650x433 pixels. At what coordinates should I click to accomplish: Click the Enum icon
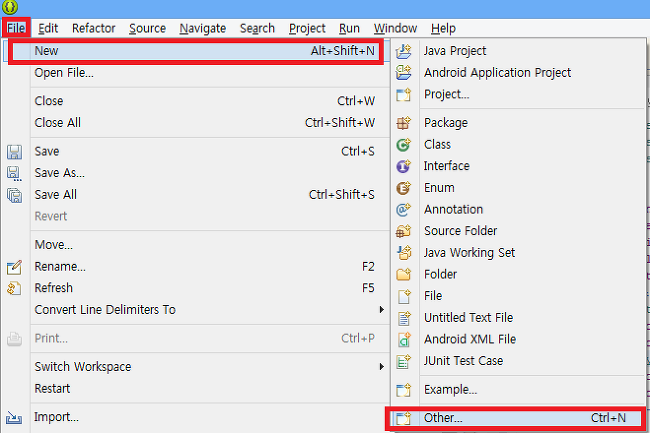click(x=403, y=188)
